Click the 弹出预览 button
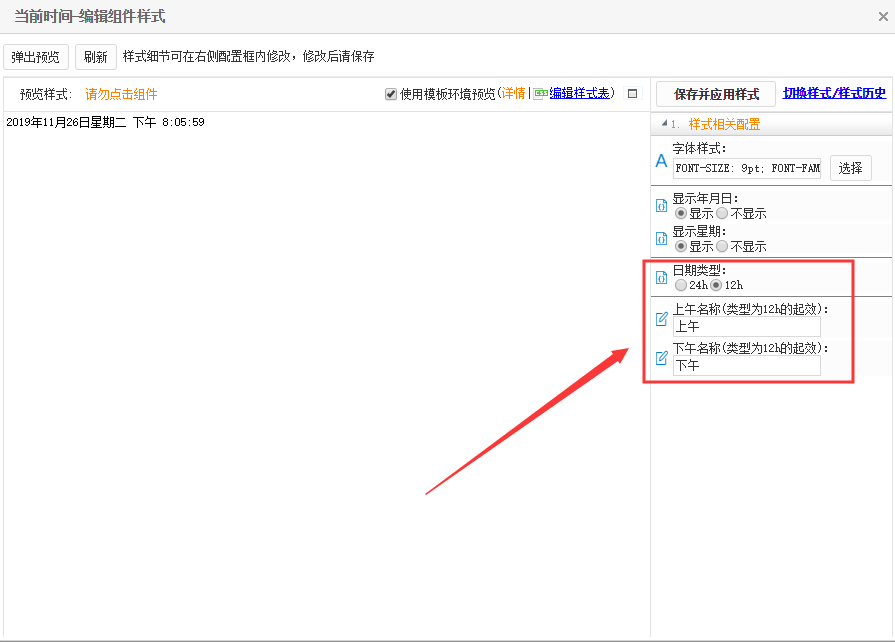The width and height of the screenshot is (895, 642). click(36, 57)
